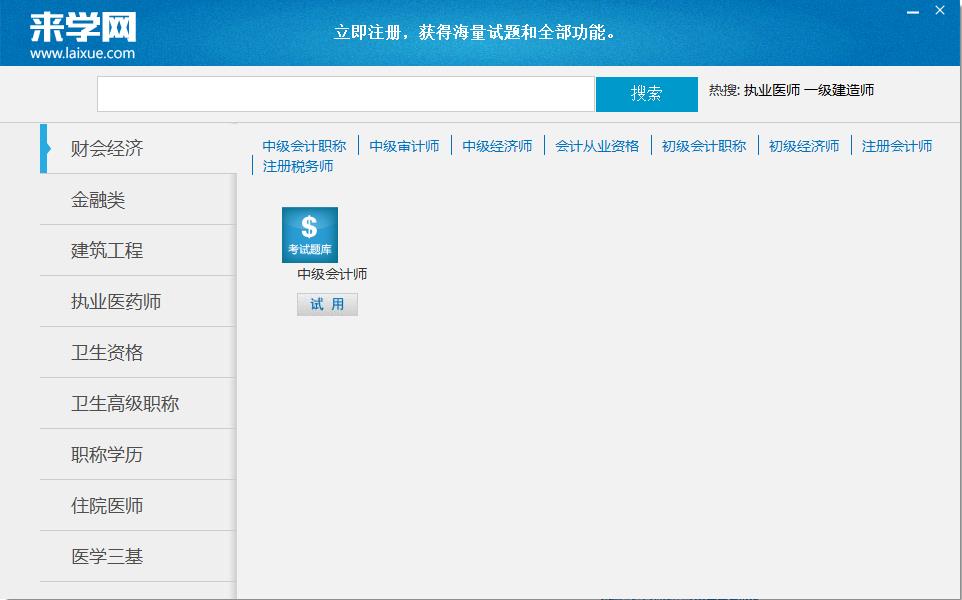Screen dimensions: 962x600
Task: Select the 初级经济师 link
Action: coord(804,146)
